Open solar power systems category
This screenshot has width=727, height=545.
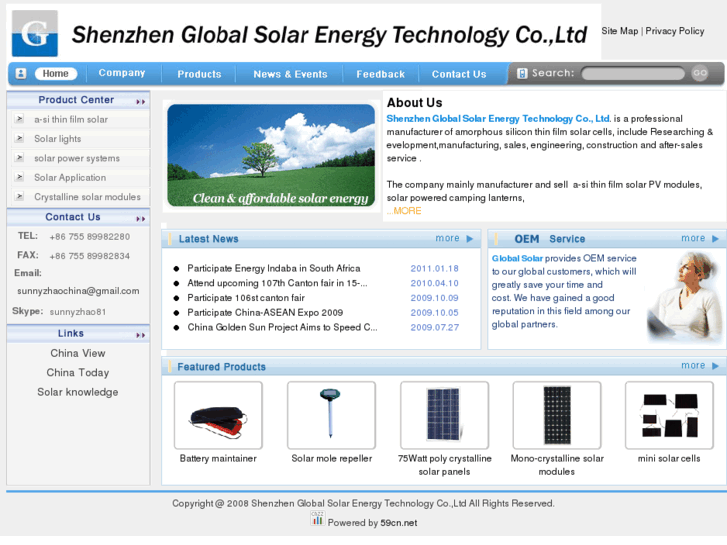77,158
